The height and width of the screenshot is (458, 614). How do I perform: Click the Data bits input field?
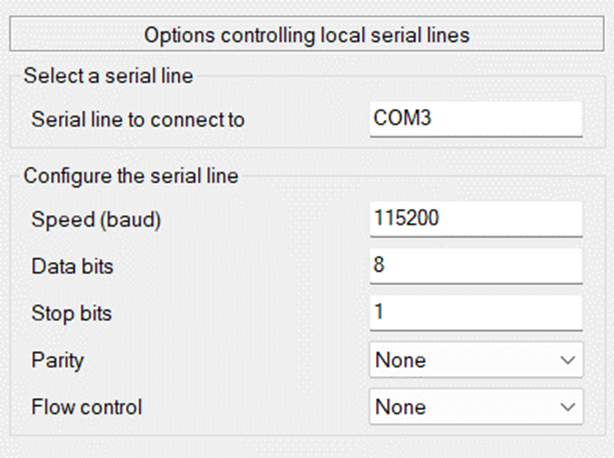pyautogui.click(x=476, y=266)
